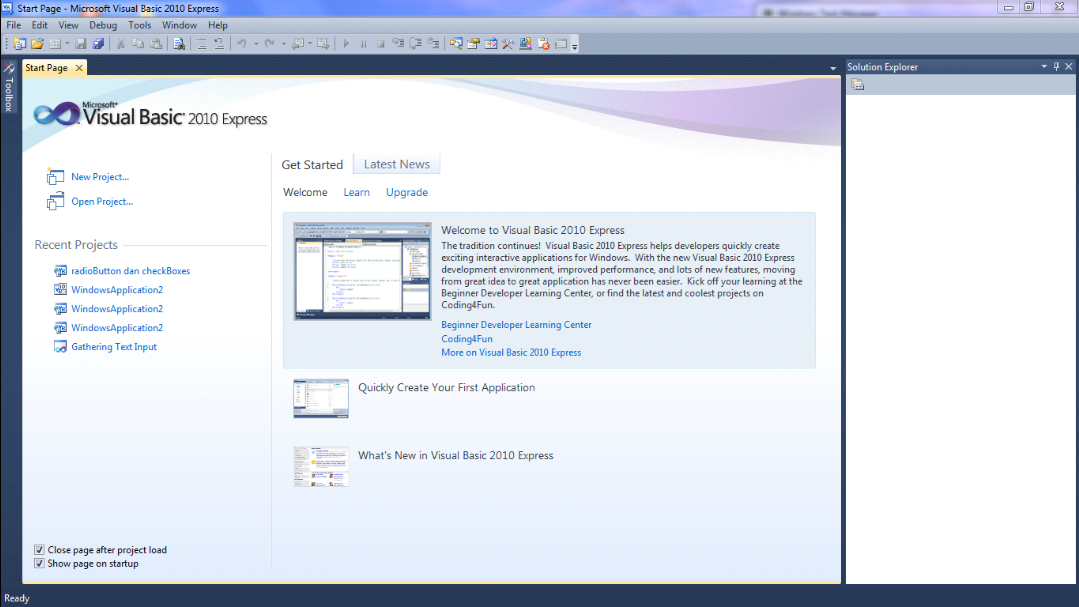Open the Window menu
1079x607 pixels.
pos(179,25)
